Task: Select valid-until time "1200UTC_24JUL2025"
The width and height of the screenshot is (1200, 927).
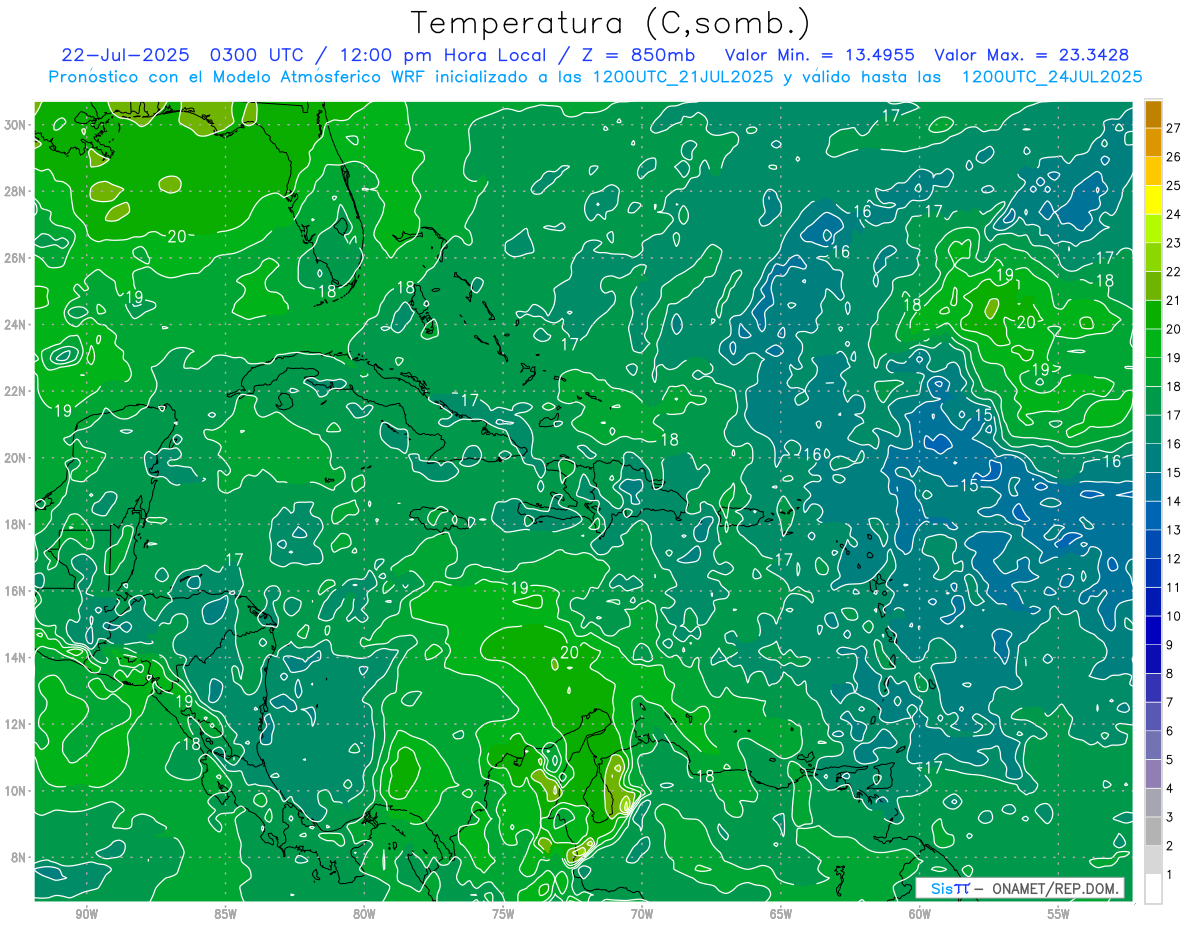Action: pyautogui.click(x=1052, y=77)
